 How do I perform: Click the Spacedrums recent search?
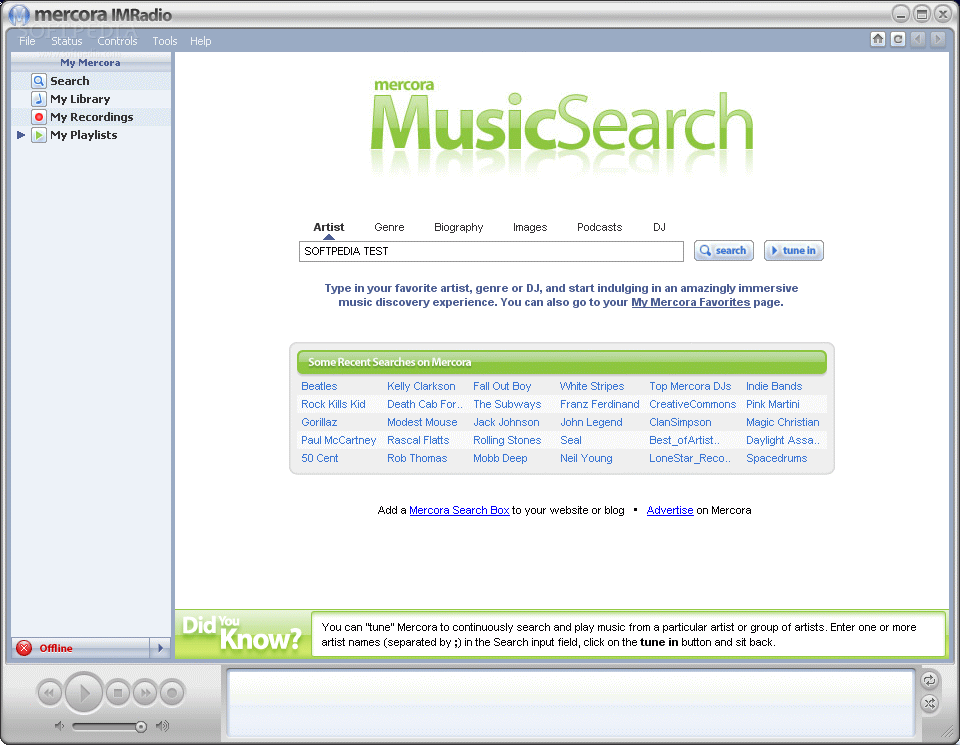[x=776, y=458]
